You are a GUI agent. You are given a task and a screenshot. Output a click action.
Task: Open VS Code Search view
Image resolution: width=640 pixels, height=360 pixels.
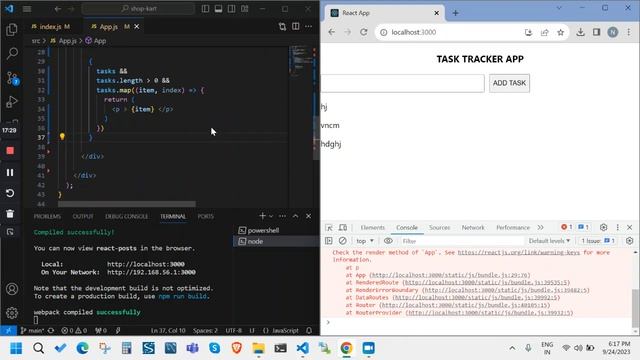point(12,53)
